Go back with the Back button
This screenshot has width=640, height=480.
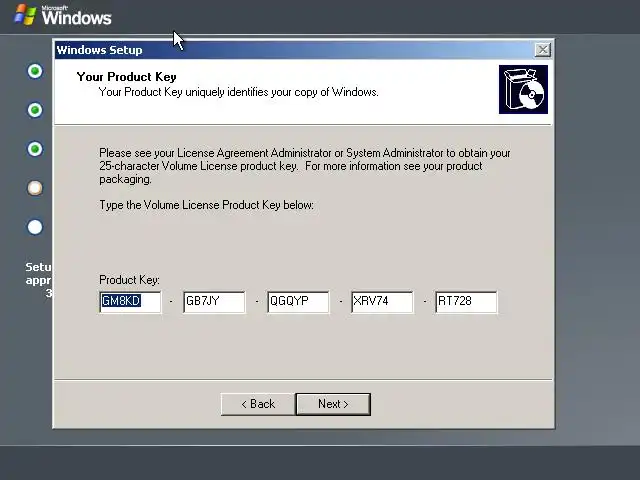click(258, 404)
